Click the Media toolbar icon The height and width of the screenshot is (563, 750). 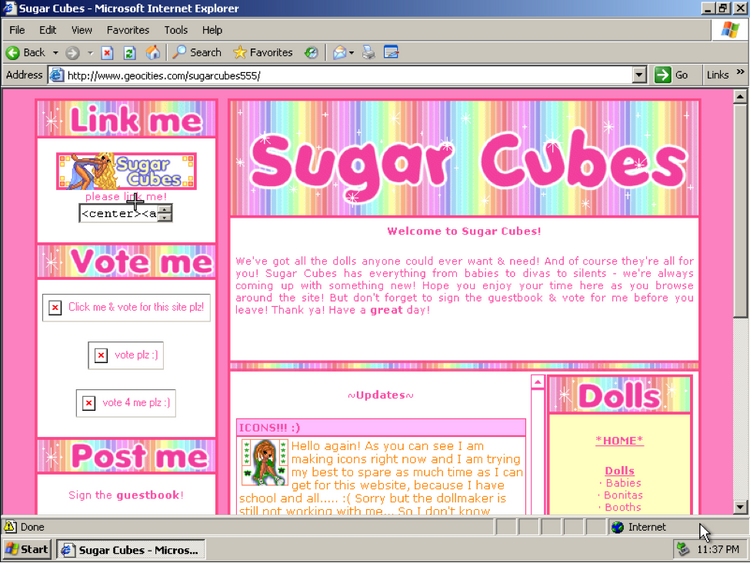tap(312, 52)
